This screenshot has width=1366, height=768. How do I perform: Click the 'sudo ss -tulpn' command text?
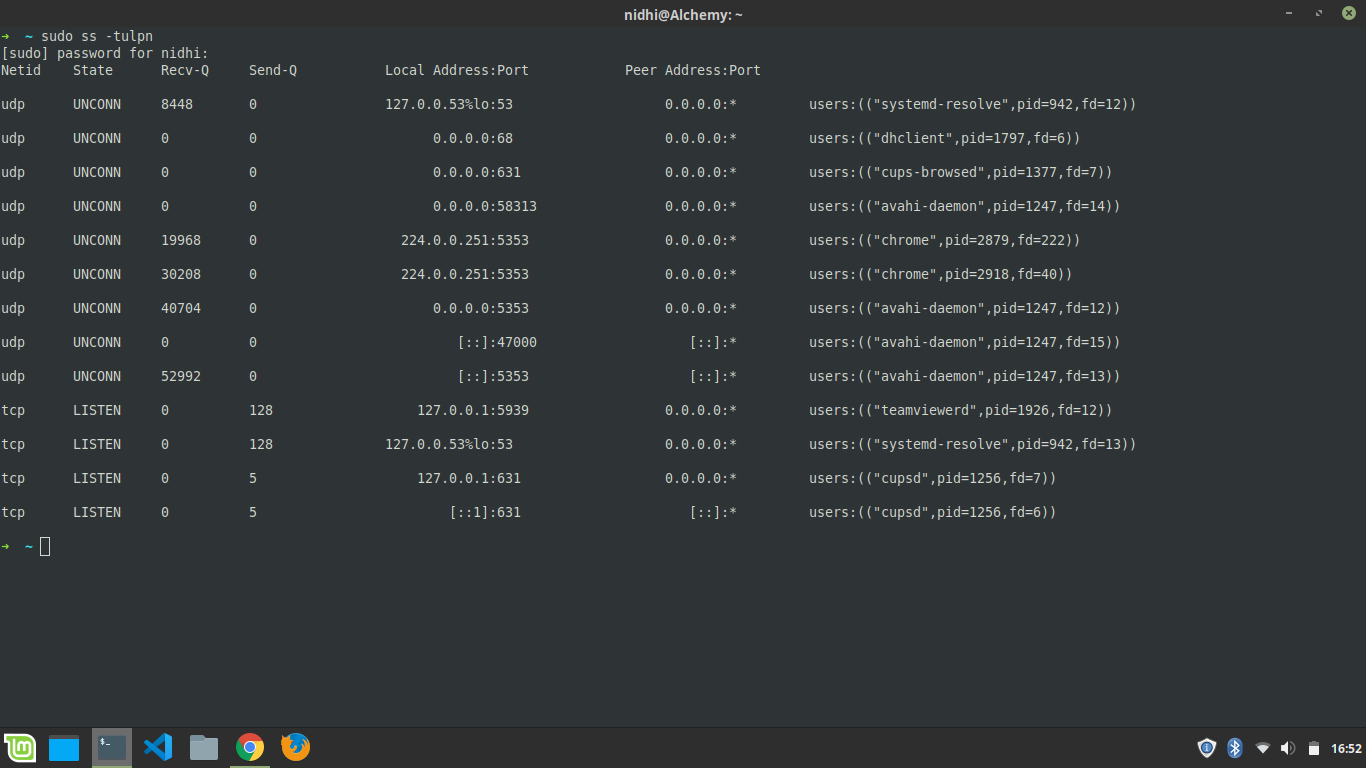click(97, 36)
